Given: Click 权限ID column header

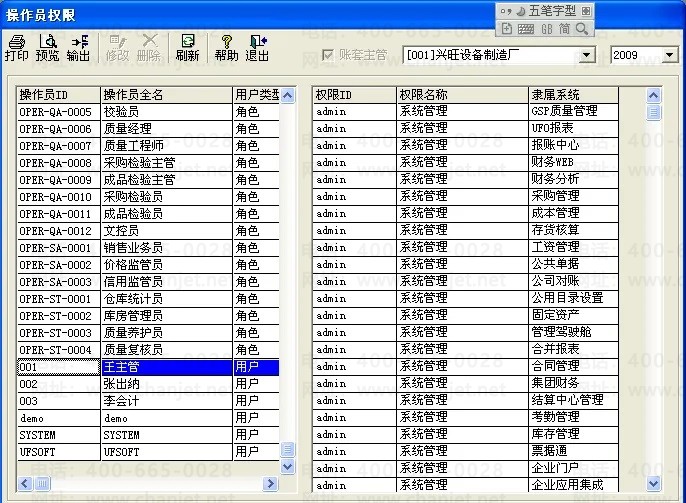Looking at the screenshot, I should point(354,95).
